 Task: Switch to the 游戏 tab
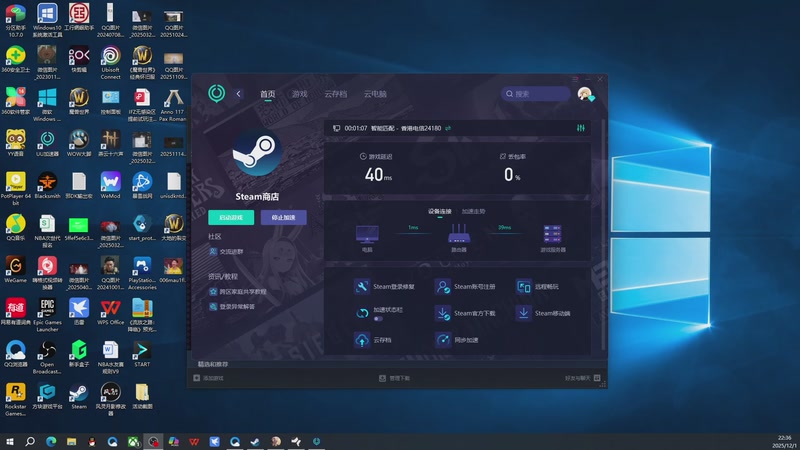click(x=299, y=94)
